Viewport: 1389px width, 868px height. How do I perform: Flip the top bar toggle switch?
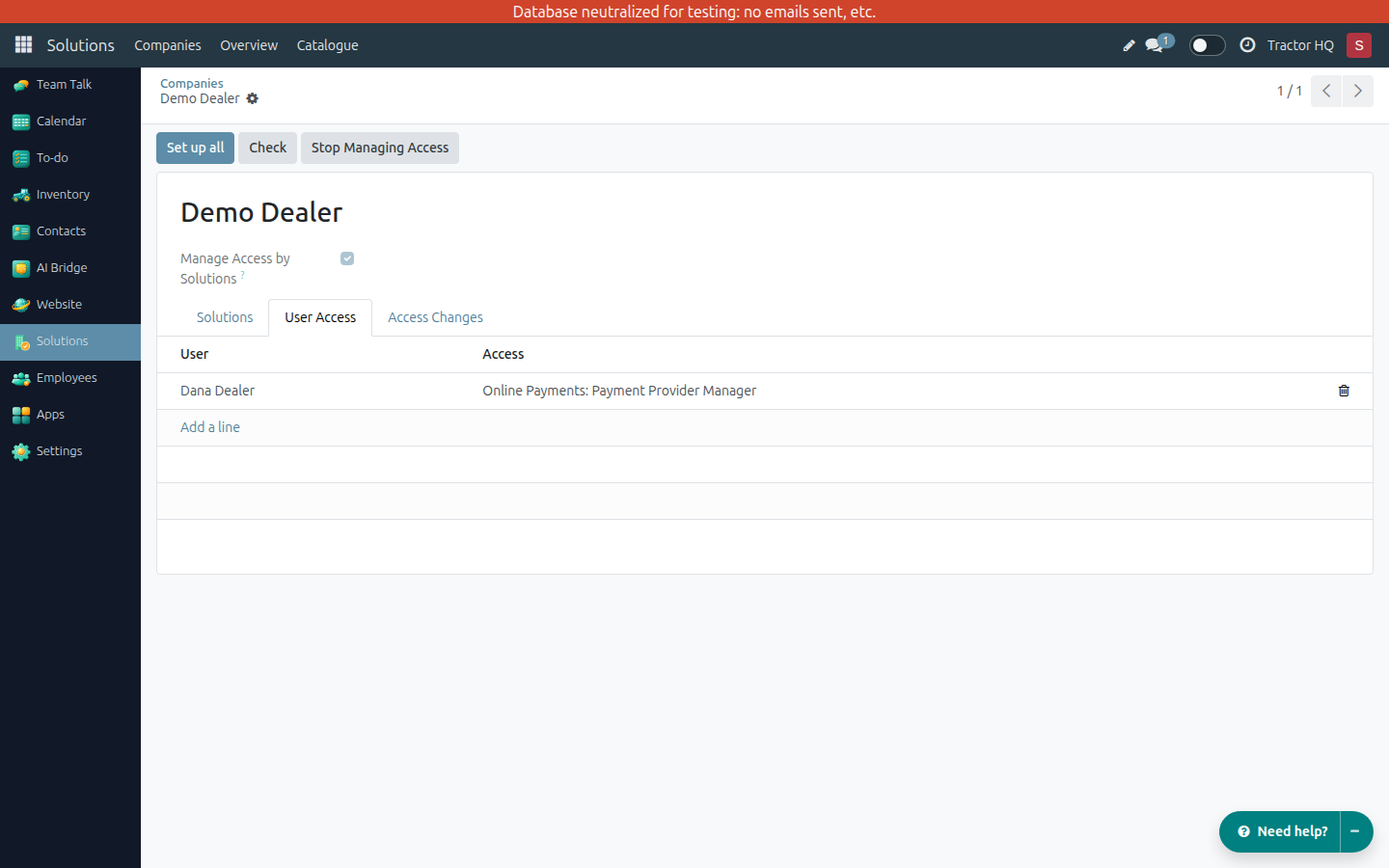point(1207,45)
